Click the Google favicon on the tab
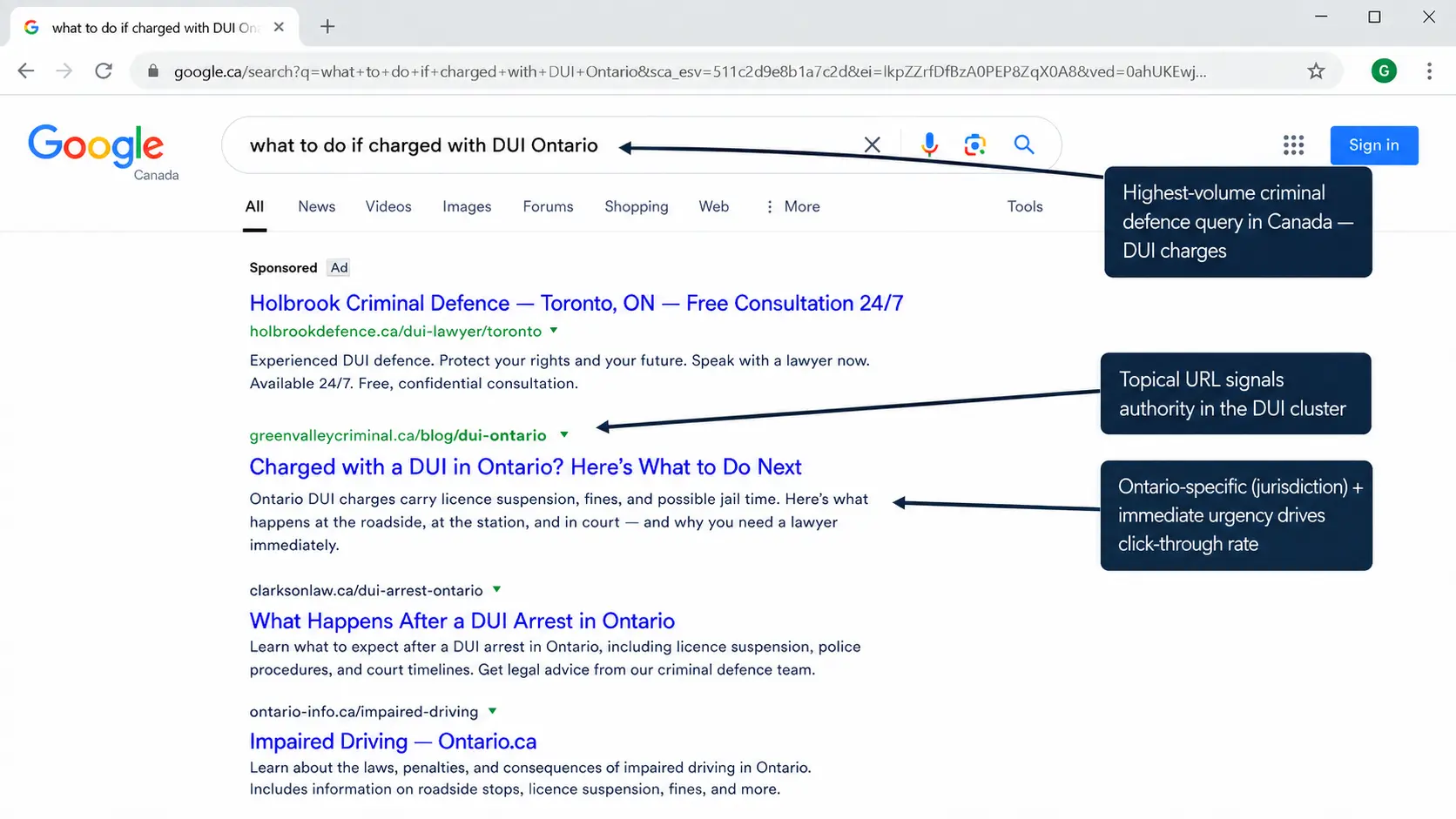 [x=31, y=27]
